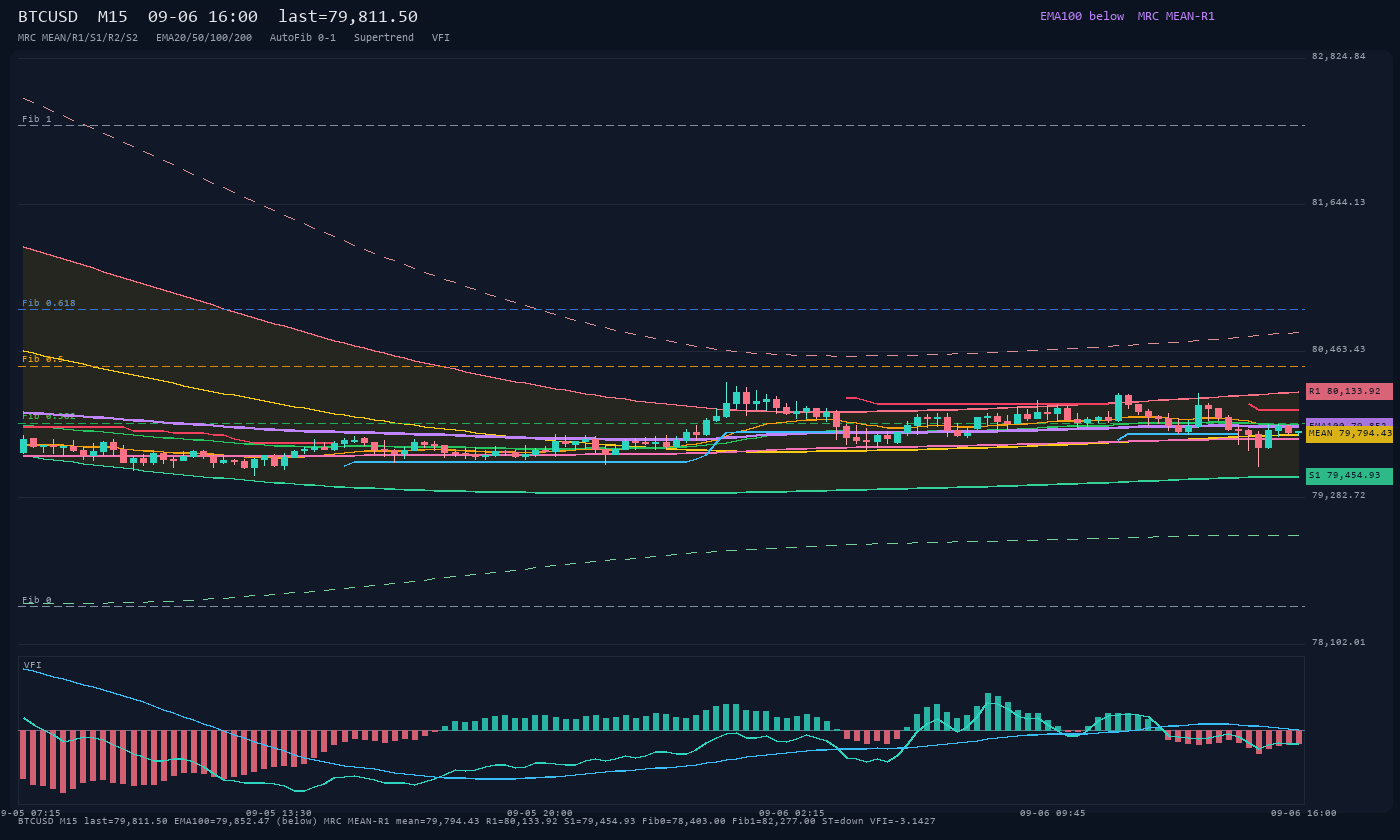
Task: Click the VFI panel title label
Action: [x=33, y=665]
